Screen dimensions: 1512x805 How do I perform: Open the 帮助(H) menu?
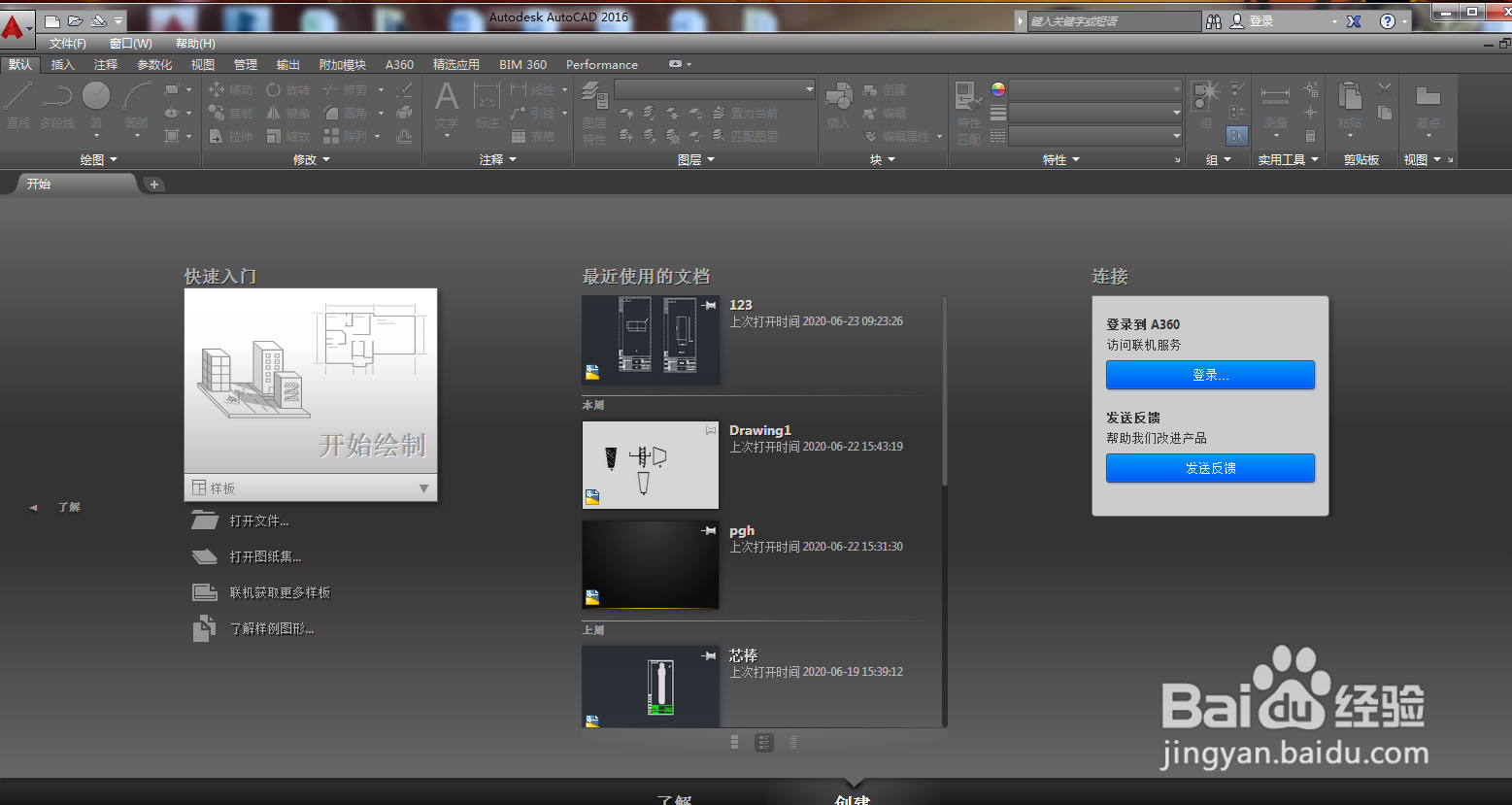coord(195,44)
